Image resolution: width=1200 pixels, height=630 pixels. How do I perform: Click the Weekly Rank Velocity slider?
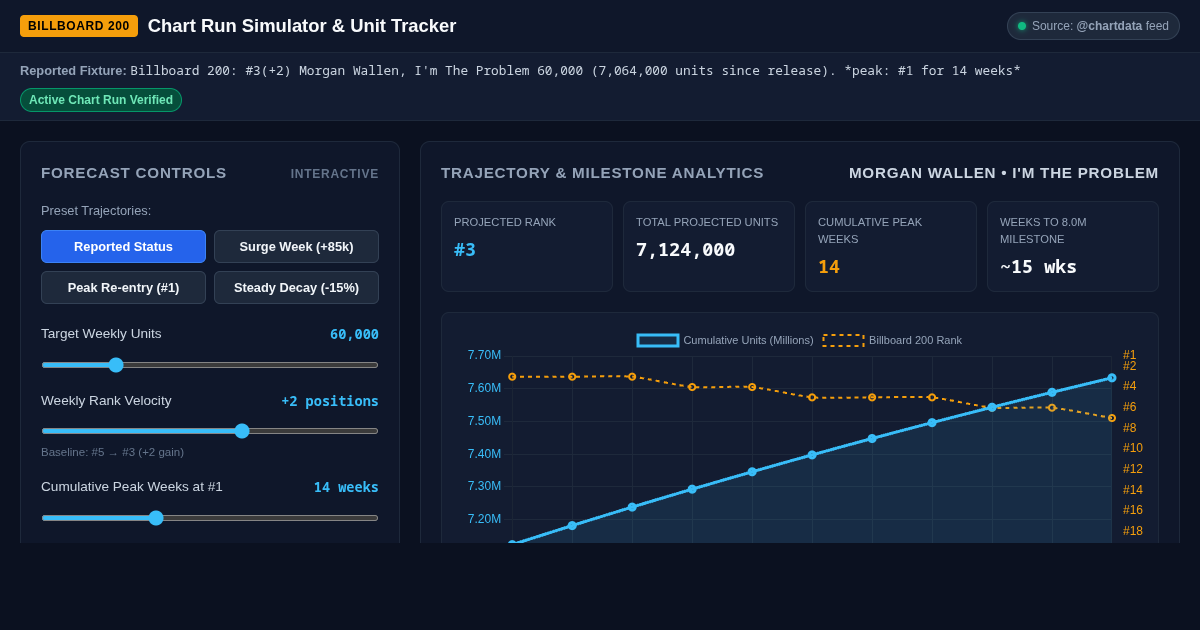tap(210, 431)
